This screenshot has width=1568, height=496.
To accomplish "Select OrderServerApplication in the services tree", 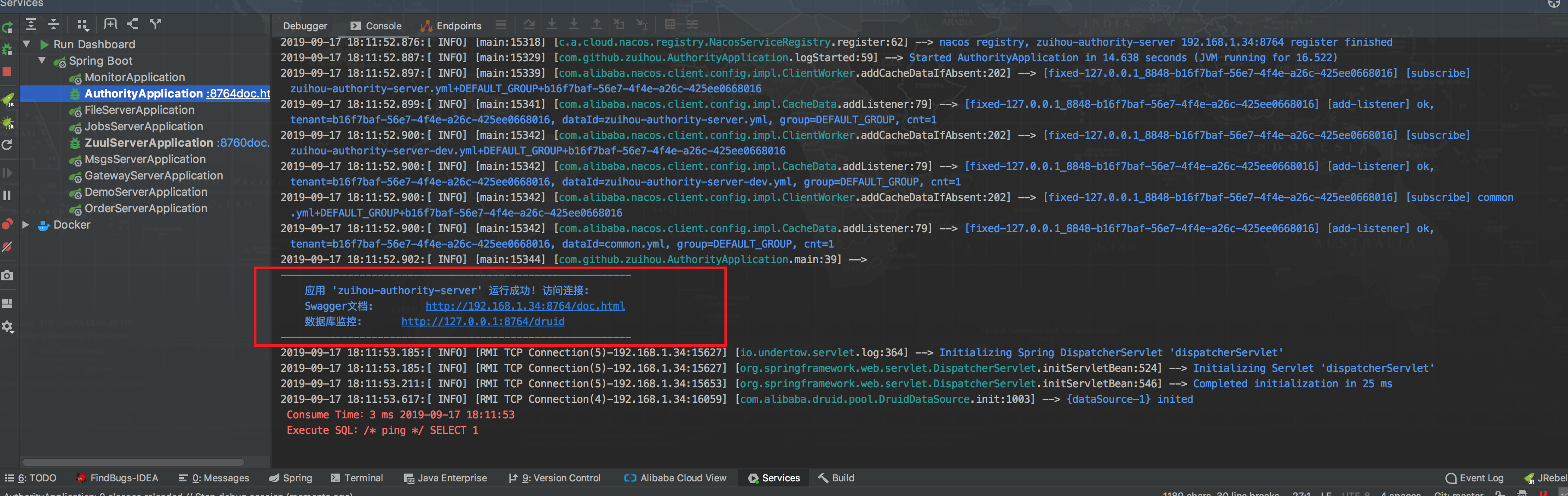I will (146, 208).
